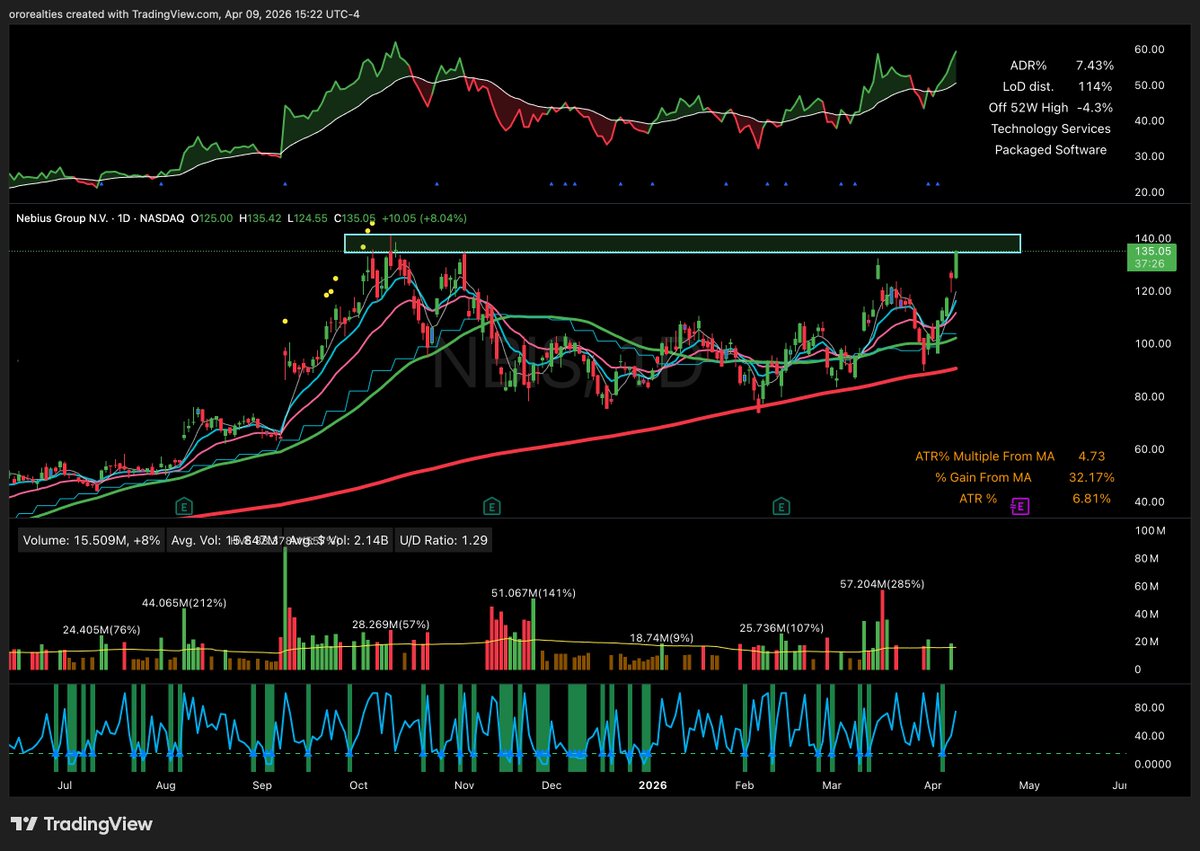Click the Off 52W High -4.3% stat

[1050, 107]
